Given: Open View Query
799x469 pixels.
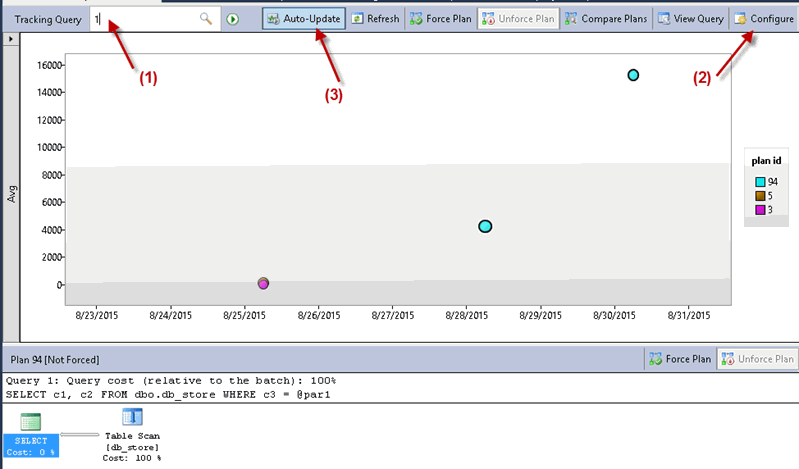Looking at the screenshot, I should (x=690, y=19).
